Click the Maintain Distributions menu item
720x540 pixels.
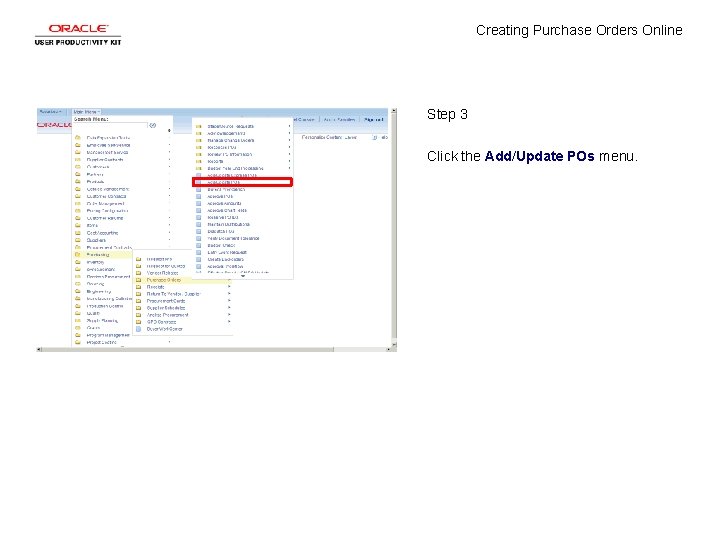(x=228, y=224)
